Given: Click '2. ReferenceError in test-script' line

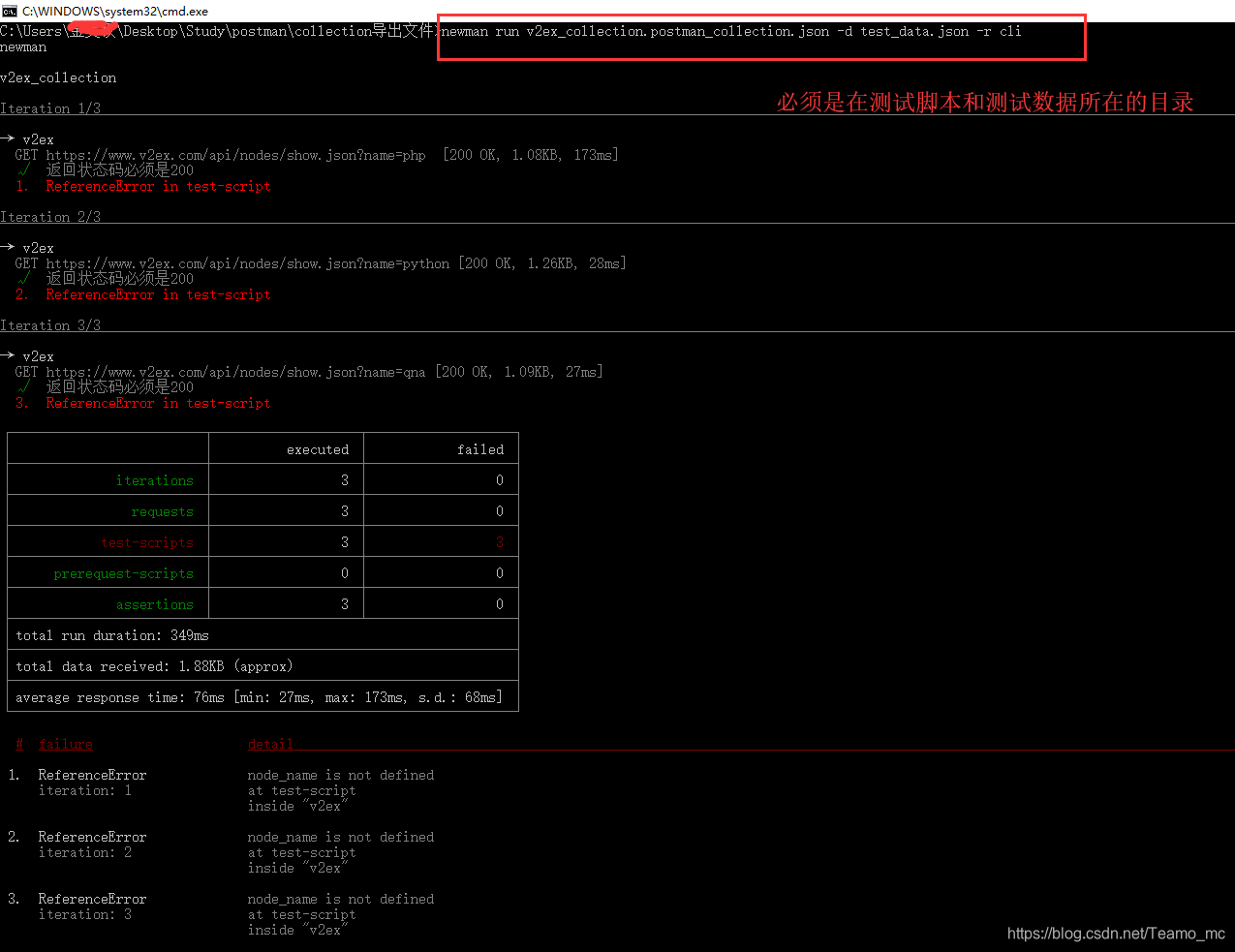Looking at the screenshot, I should click(x=143, y=294).
